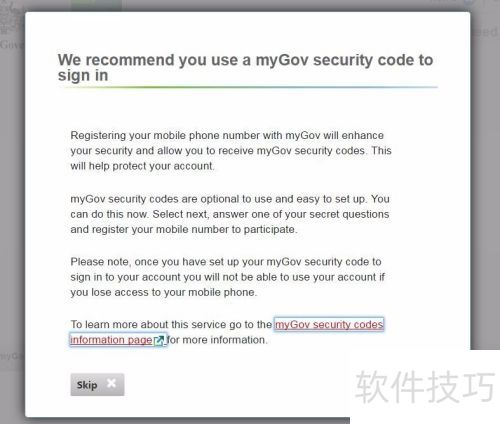
Task: Click the X icon on Skip button
Action: coord(111,384)
